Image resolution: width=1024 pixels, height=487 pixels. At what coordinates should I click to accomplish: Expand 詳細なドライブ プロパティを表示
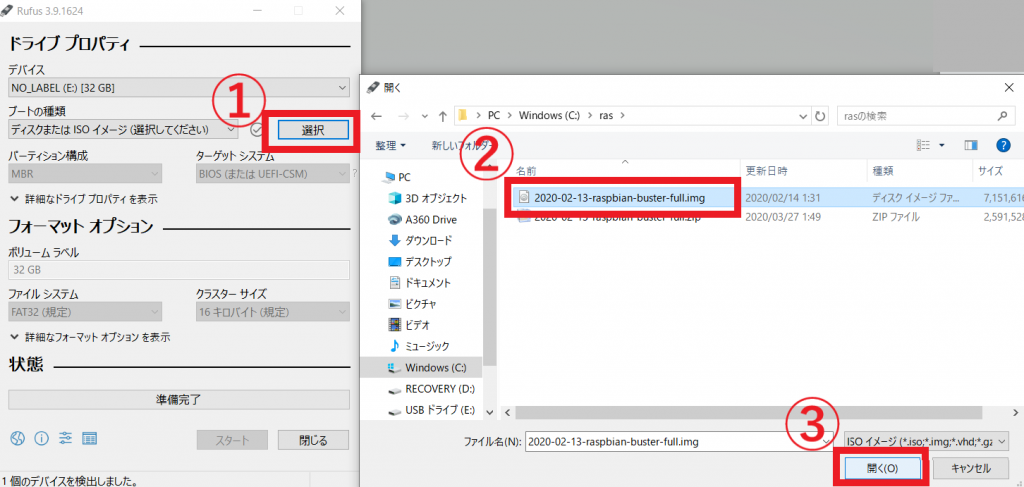pos(84,198)
